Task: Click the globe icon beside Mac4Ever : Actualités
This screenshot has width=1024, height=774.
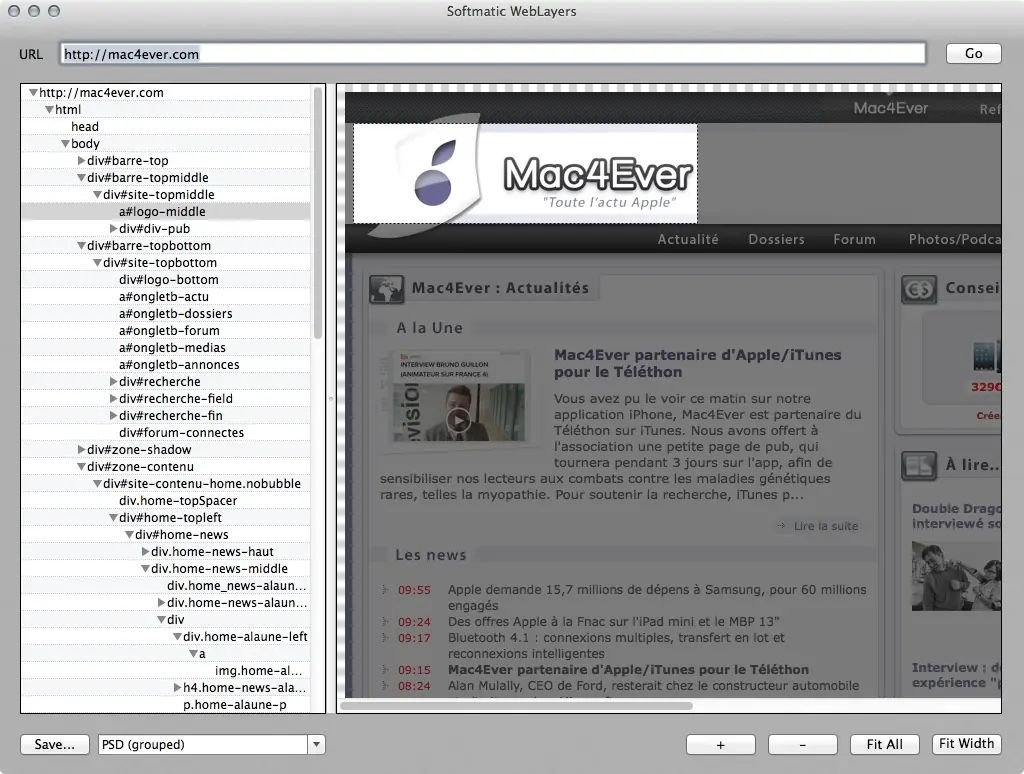Action: pyautogui.click(x=388, y=288)
